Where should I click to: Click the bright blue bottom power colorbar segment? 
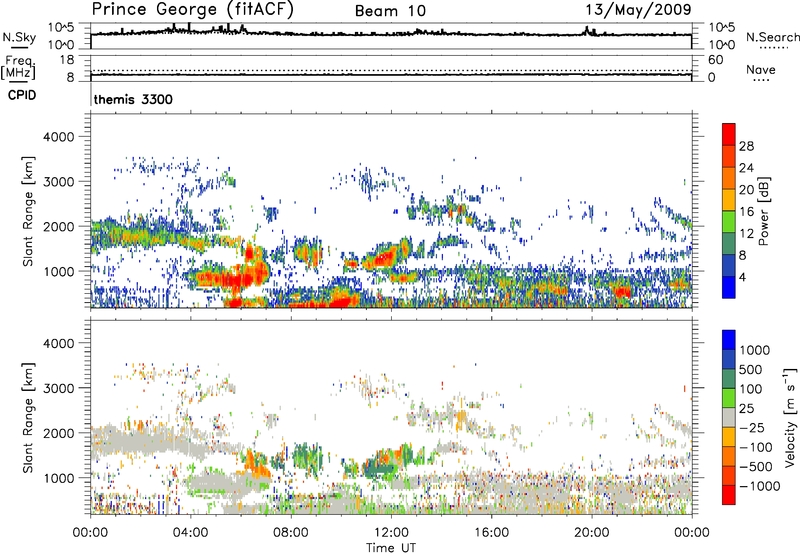[x=729, y=288]
